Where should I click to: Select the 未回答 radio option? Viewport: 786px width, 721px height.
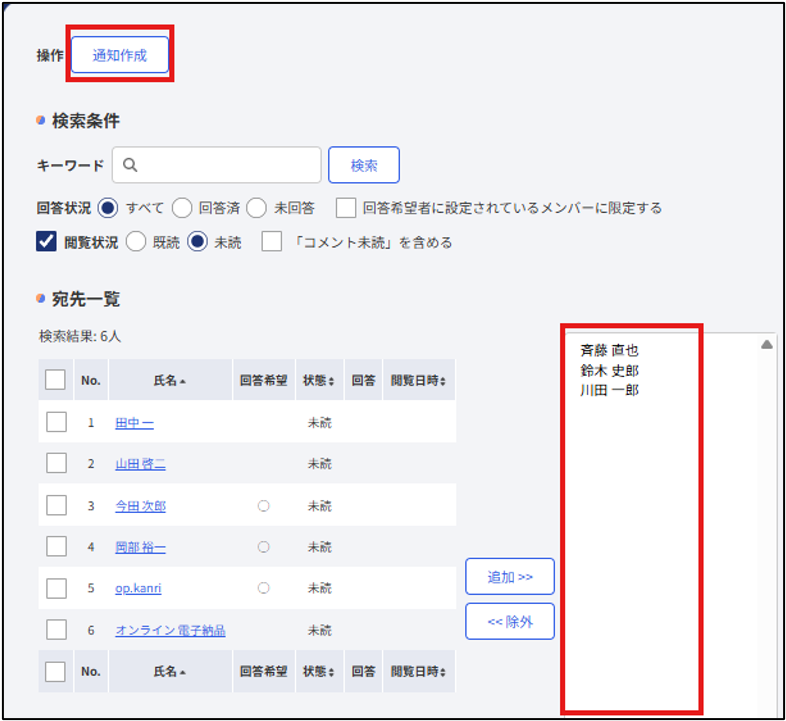[x=256, y=208]
